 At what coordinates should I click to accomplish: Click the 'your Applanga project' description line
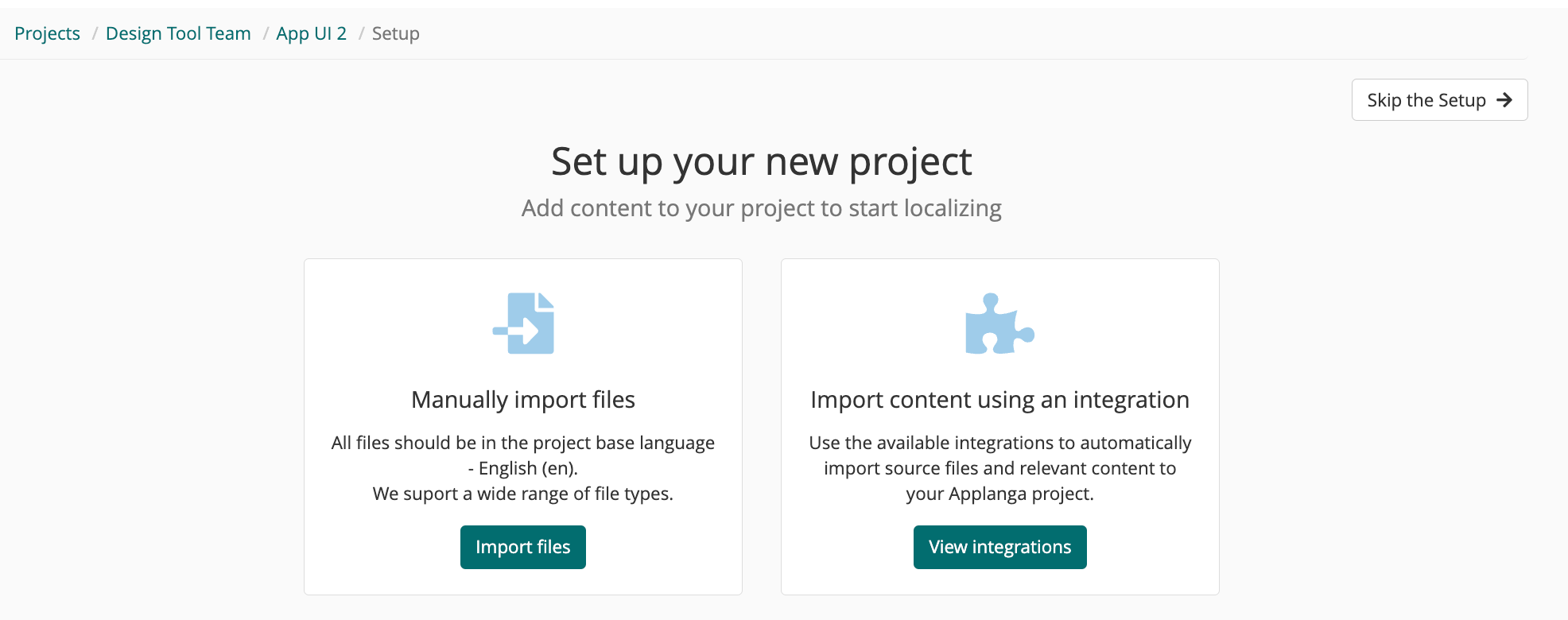(999, 494)
